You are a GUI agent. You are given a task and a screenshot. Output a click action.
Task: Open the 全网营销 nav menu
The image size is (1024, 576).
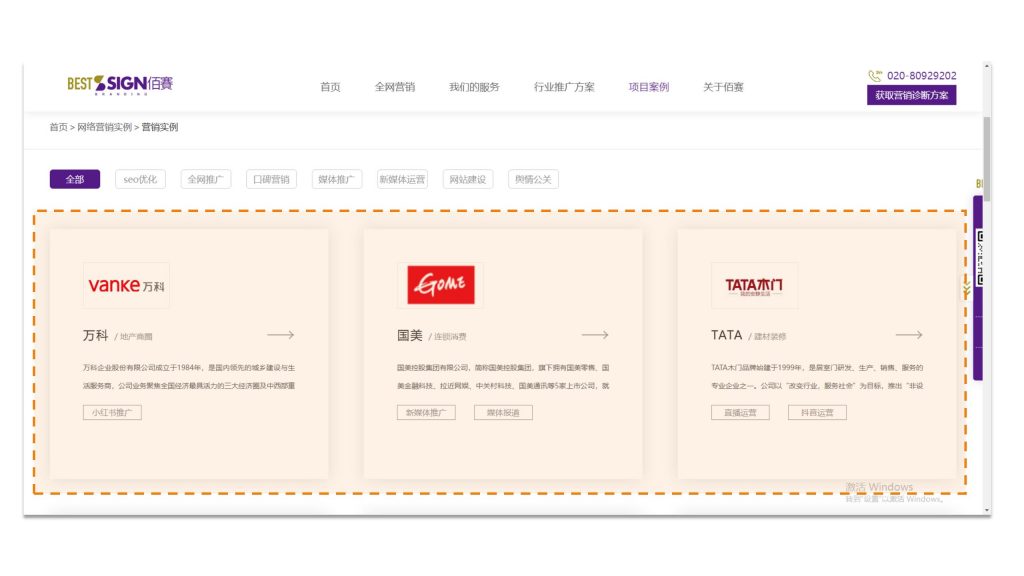pyautogui.click(x=395, y=87)
